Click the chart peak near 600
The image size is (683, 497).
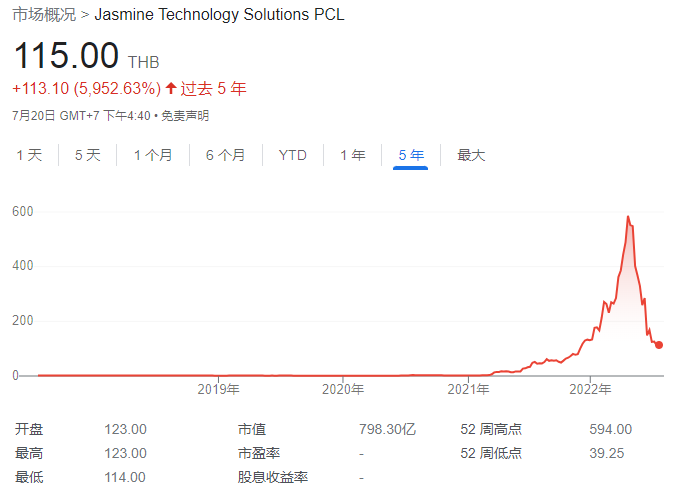click(x=628, y=216)
